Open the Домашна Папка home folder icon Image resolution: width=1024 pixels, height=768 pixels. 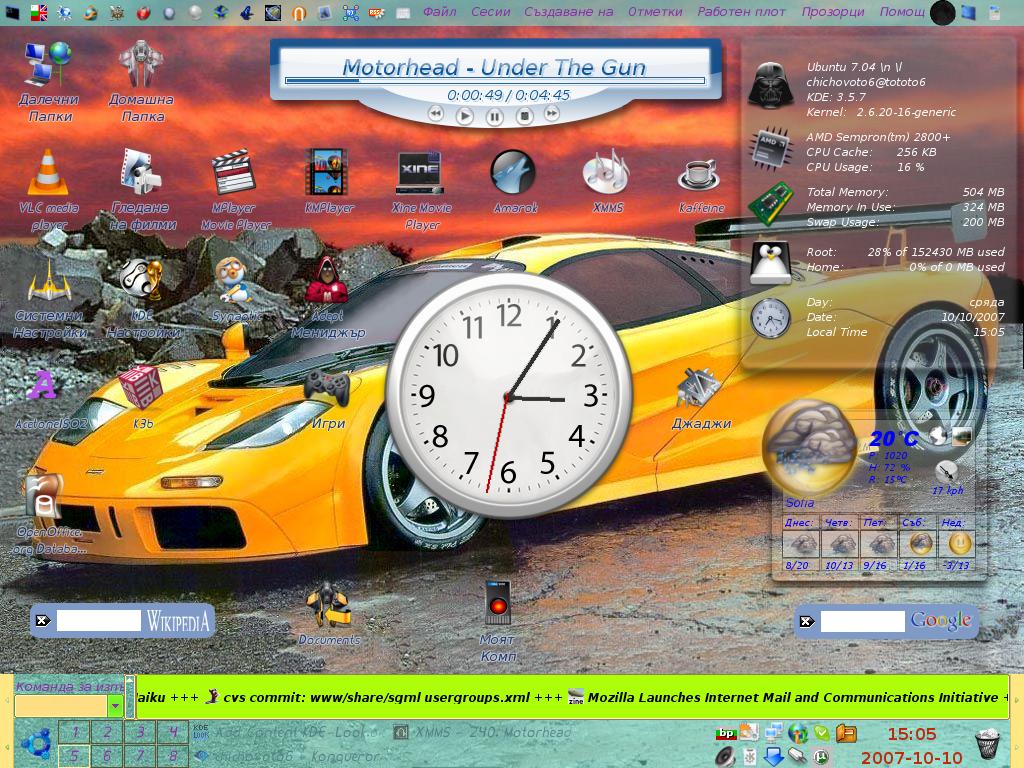[140, 65]
